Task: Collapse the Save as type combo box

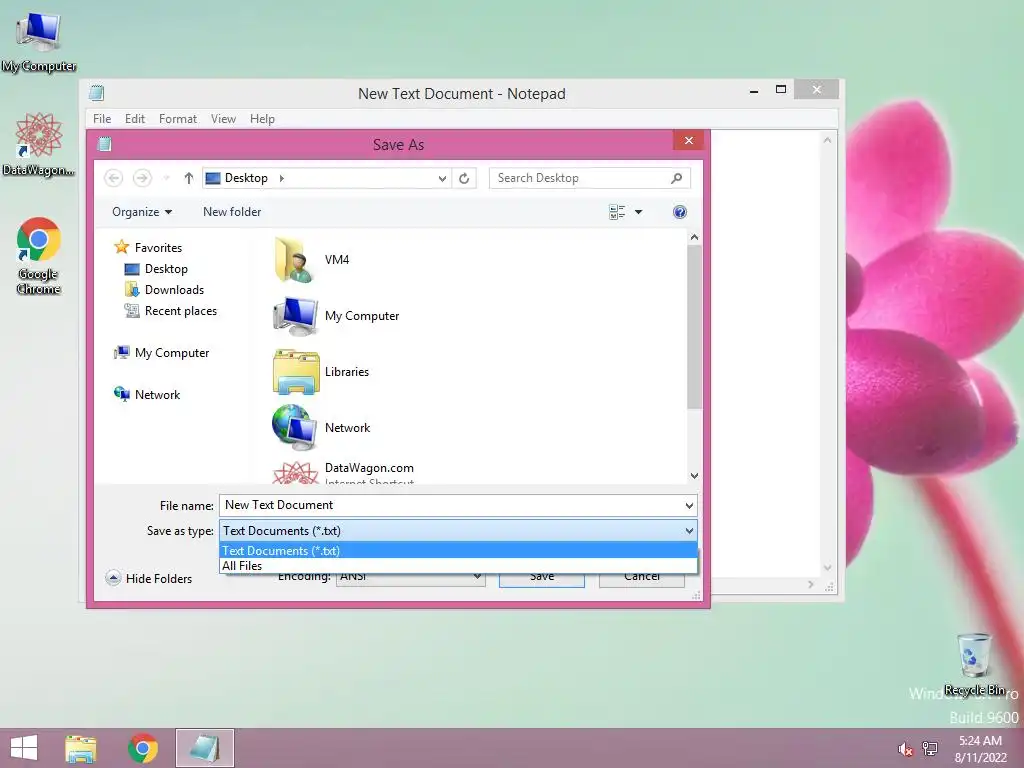Action: (x=689, y=531)
